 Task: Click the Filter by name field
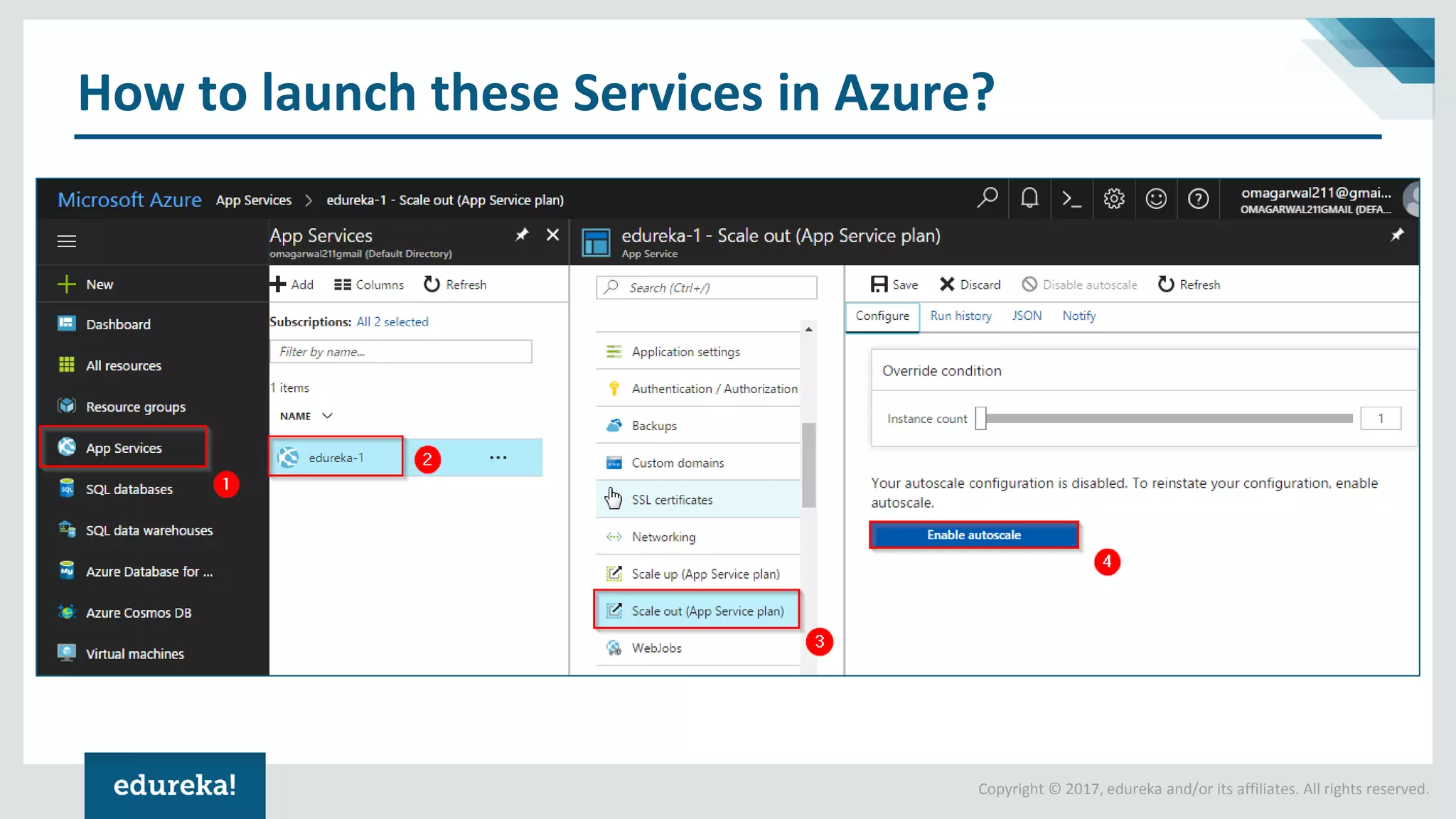pos(401,351)
